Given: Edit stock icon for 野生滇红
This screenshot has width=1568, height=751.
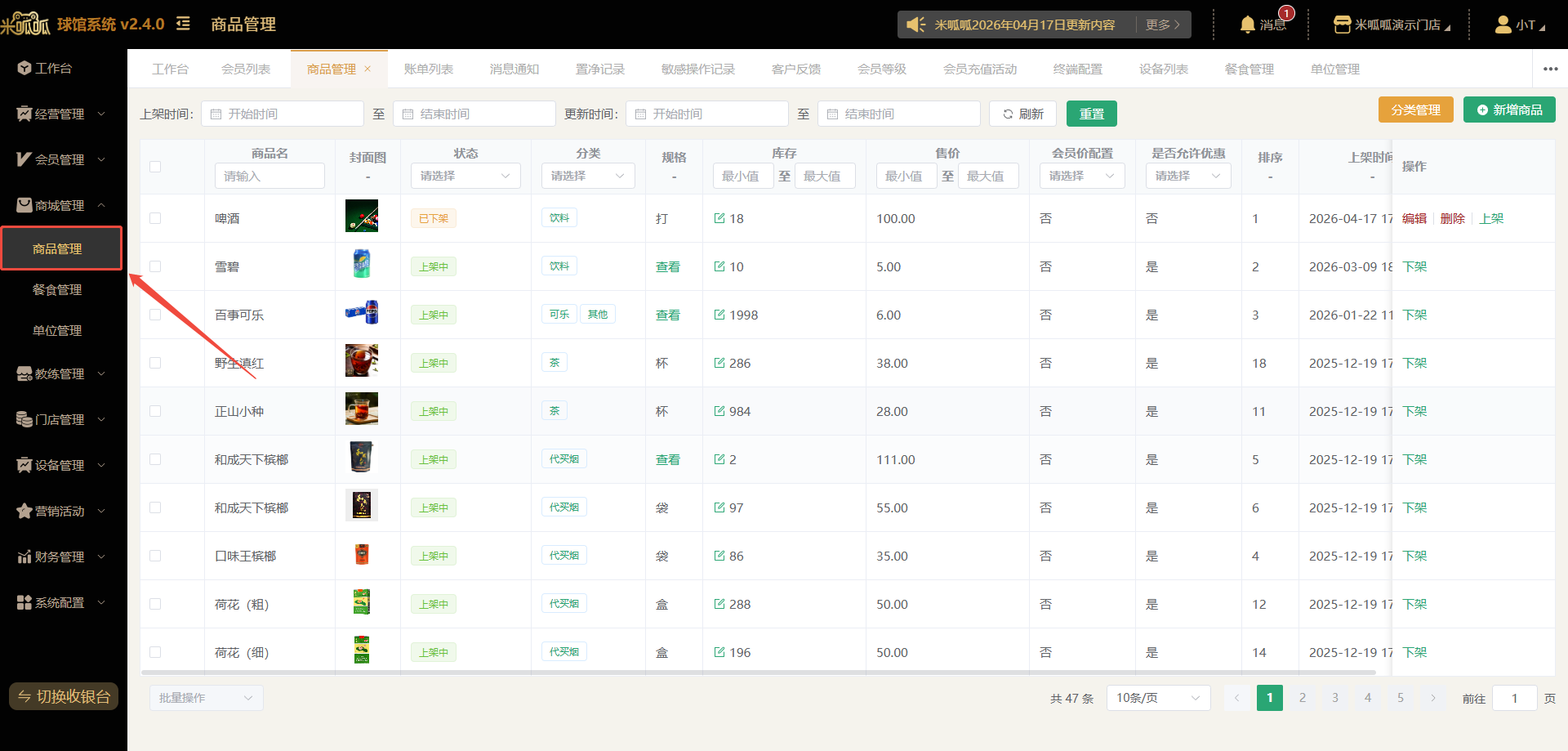Looking at the screenshot, I should point(719,363).
